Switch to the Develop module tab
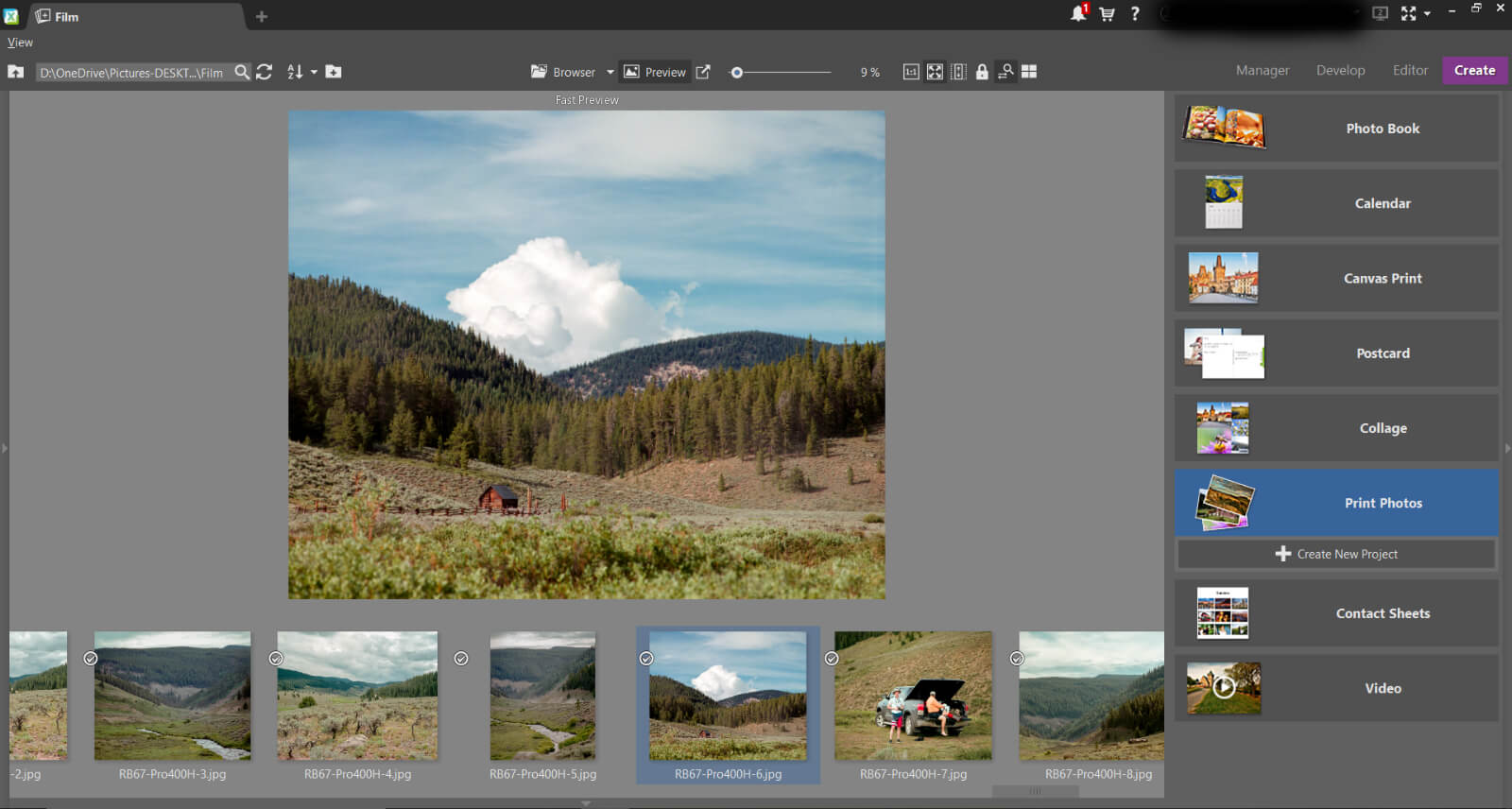This screenshot has height=809, width=1512. 1340,70
